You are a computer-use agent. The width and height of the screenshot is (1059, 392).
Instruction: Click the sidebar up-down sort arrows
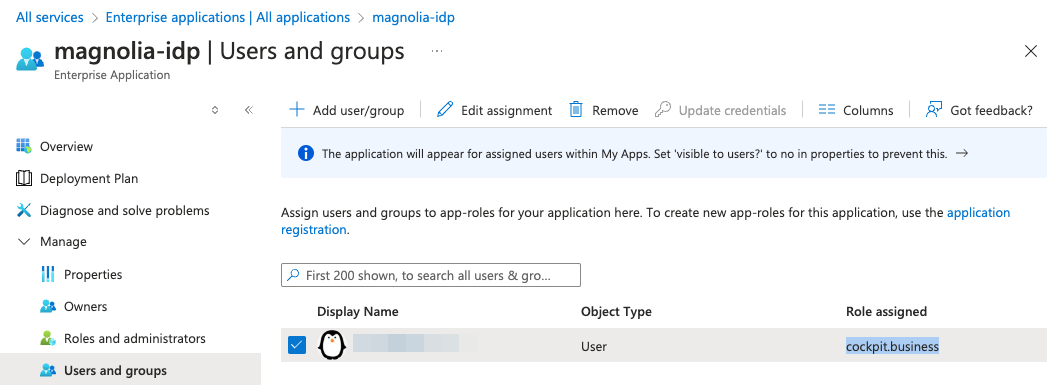coord(215,110)
